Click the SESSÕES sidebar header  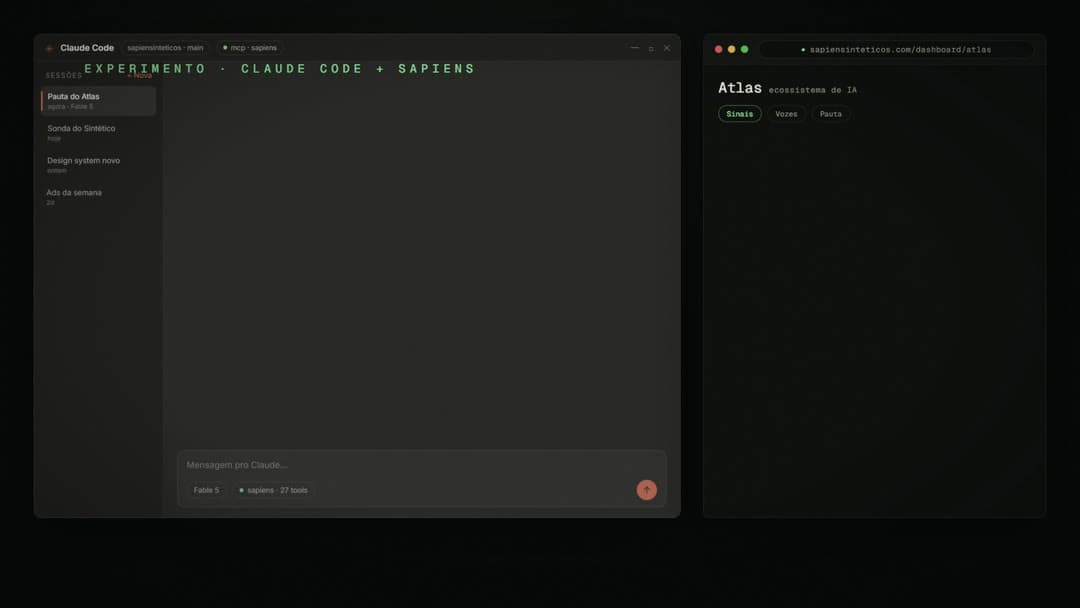point(63,76)
